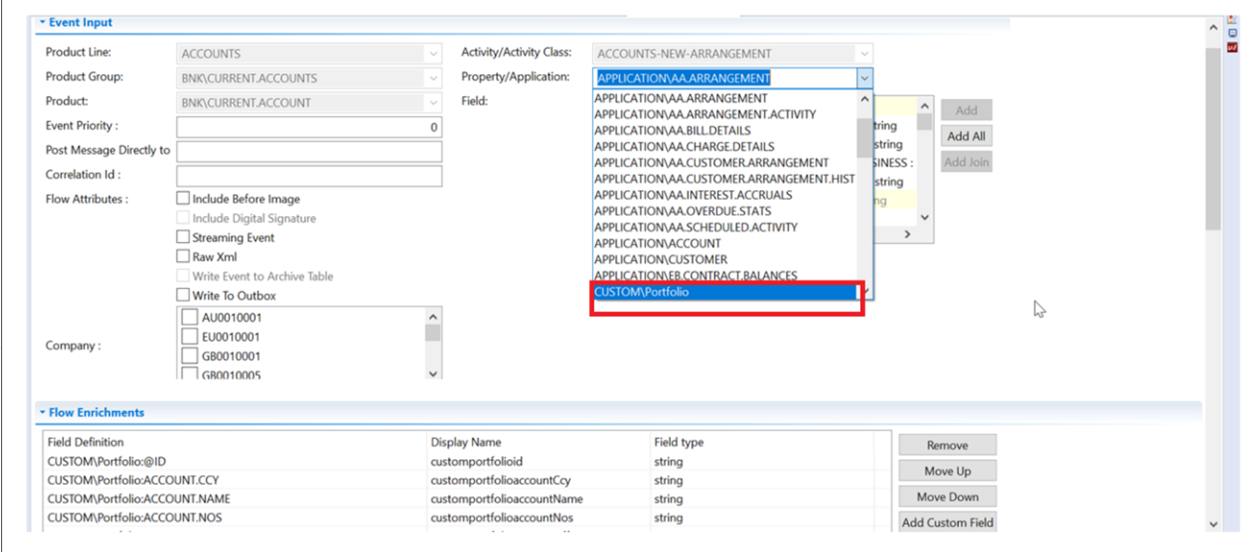Check the Raw Xml option
1258x552 pixels.
183,257
